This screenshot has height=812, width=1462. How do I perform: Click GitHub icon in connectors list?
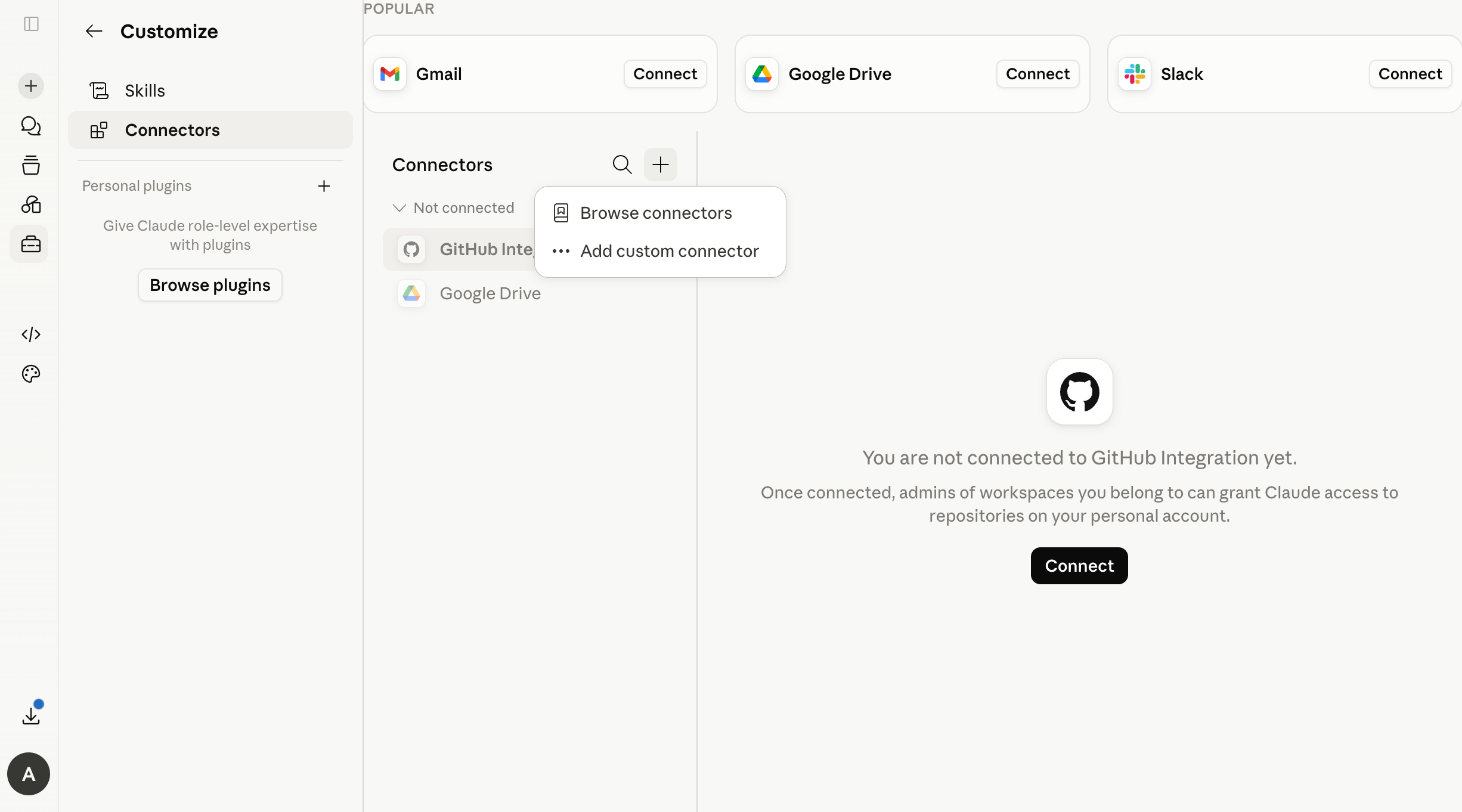pos(411,249)
